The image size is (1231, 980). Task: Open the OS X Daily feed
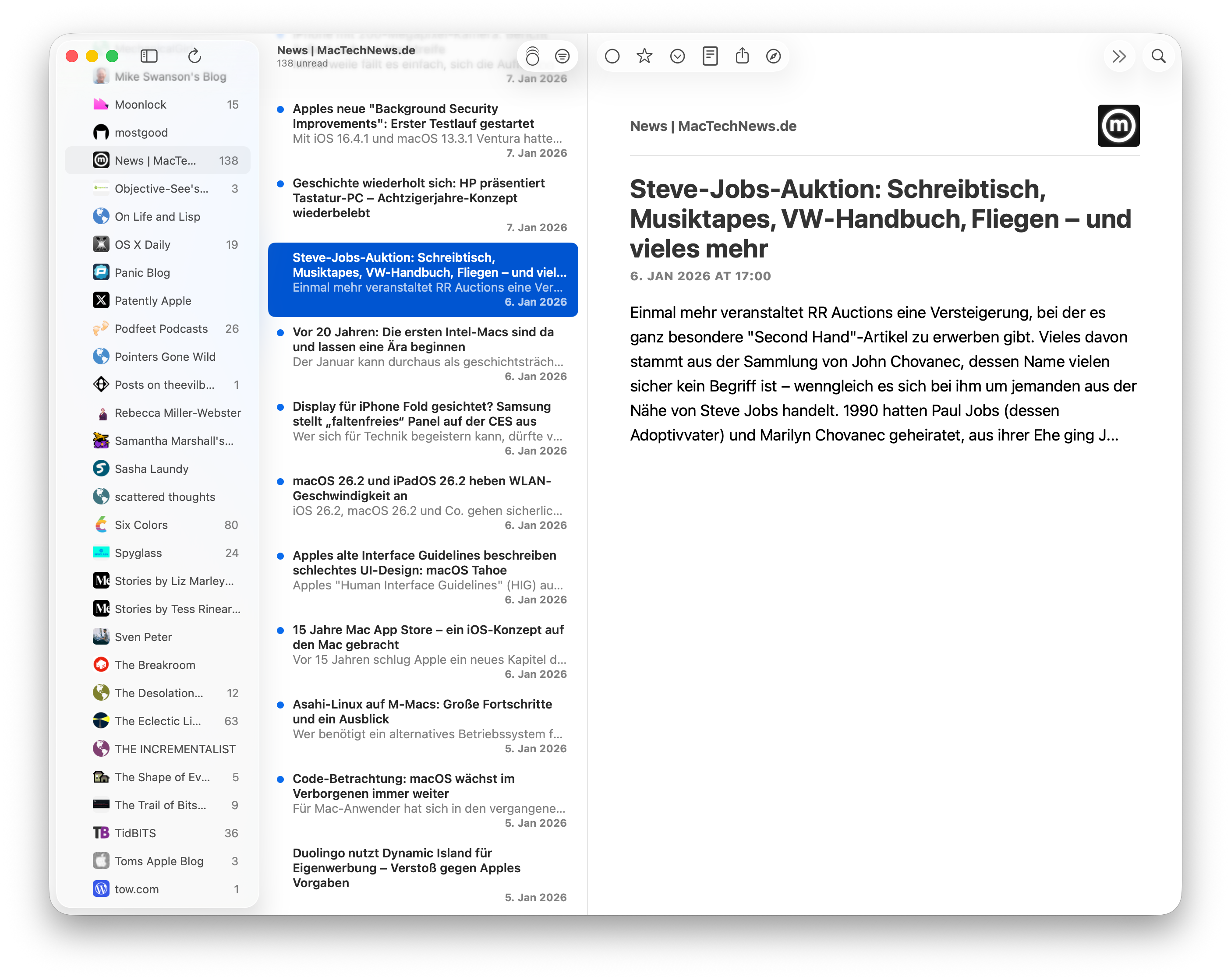[142, 245]
